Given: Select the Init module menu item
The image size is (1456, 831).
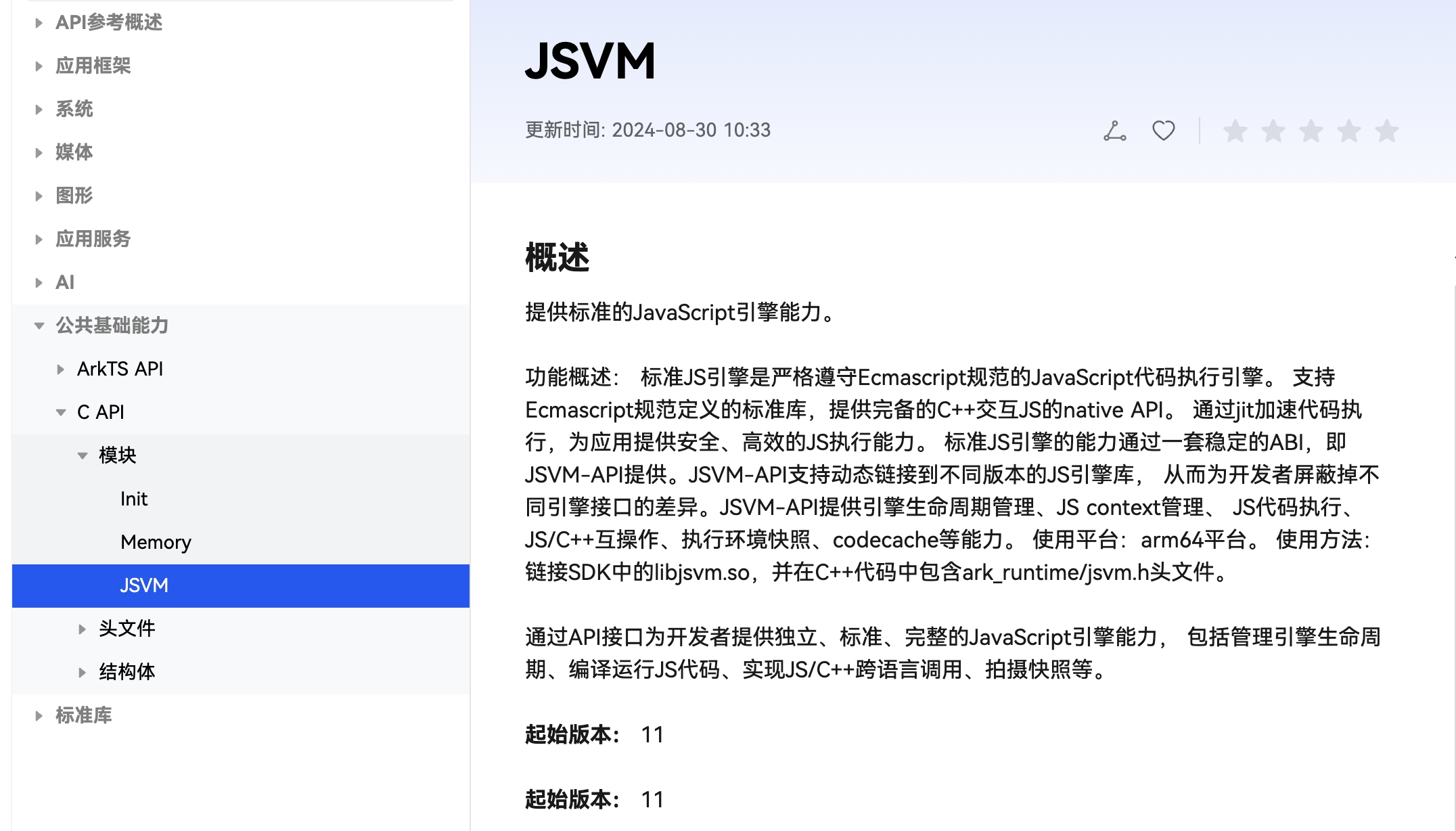Looking at the screenshot, I should point(135,498).
